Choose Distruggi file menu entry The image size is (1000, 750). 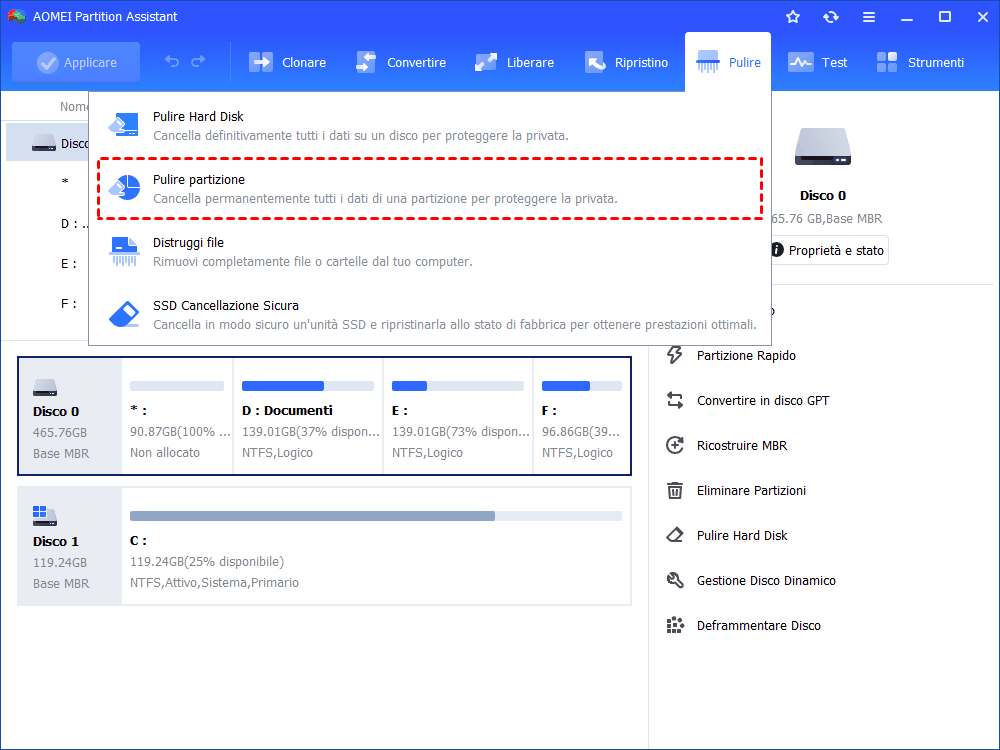430,252
